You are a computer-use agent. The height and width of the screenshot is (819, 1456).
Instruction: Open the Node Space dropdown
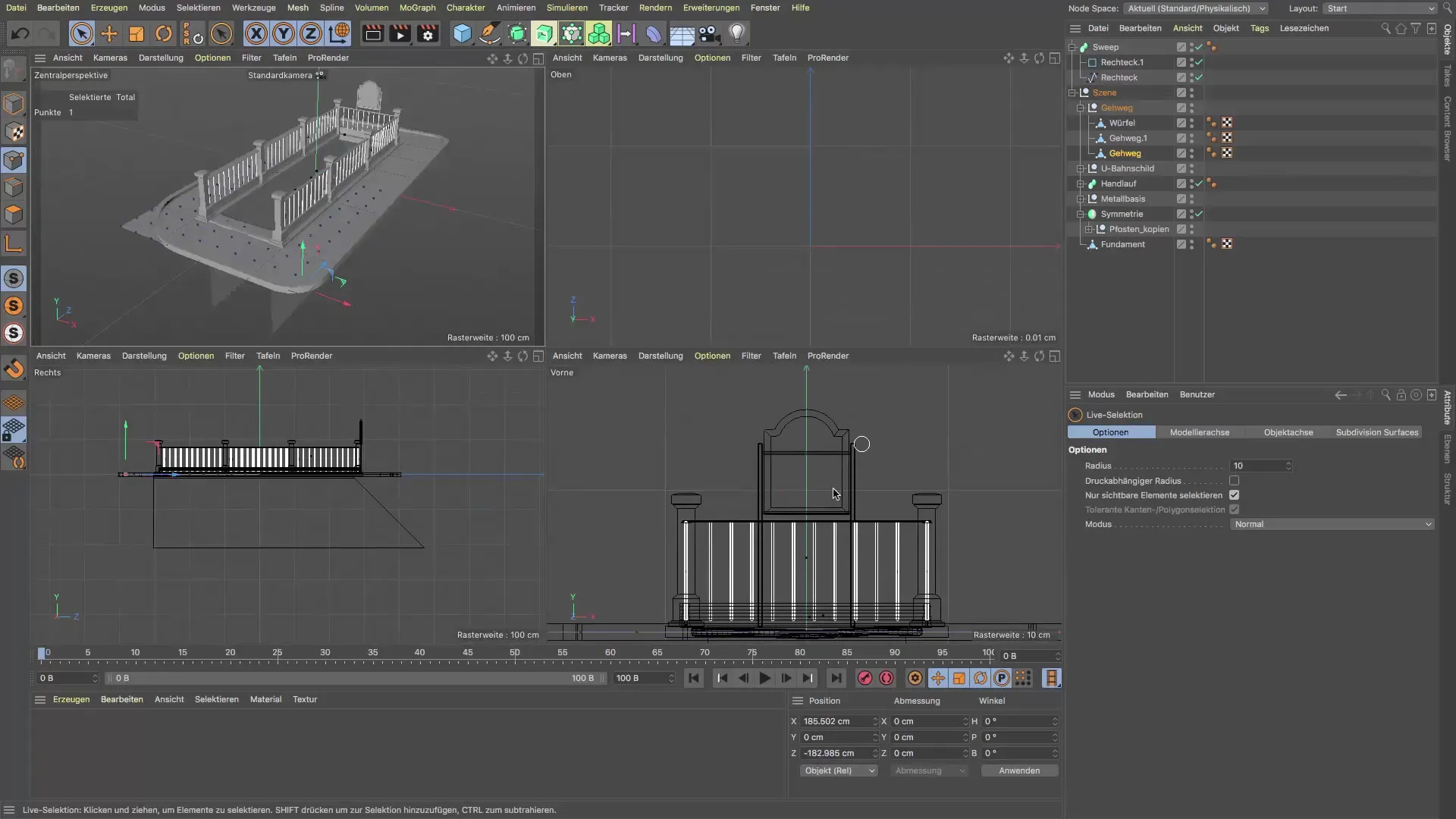click(x=1196, y=8)
